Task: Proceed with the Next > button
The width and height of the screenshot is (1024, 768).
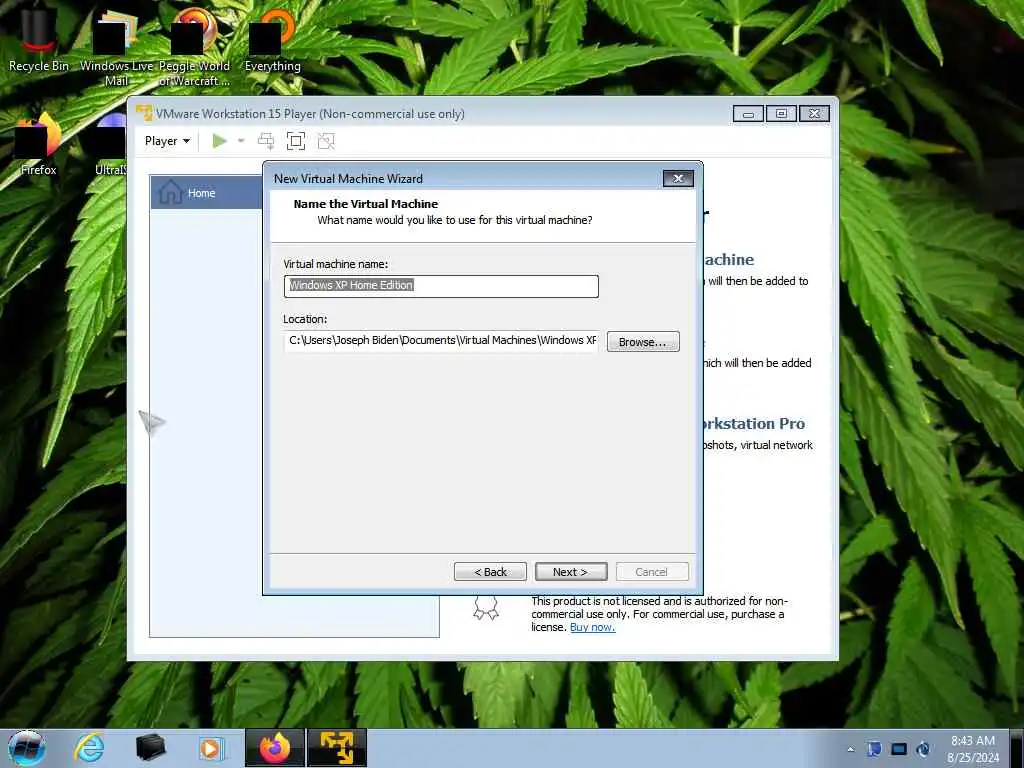Action: click(x=571, y=571)
